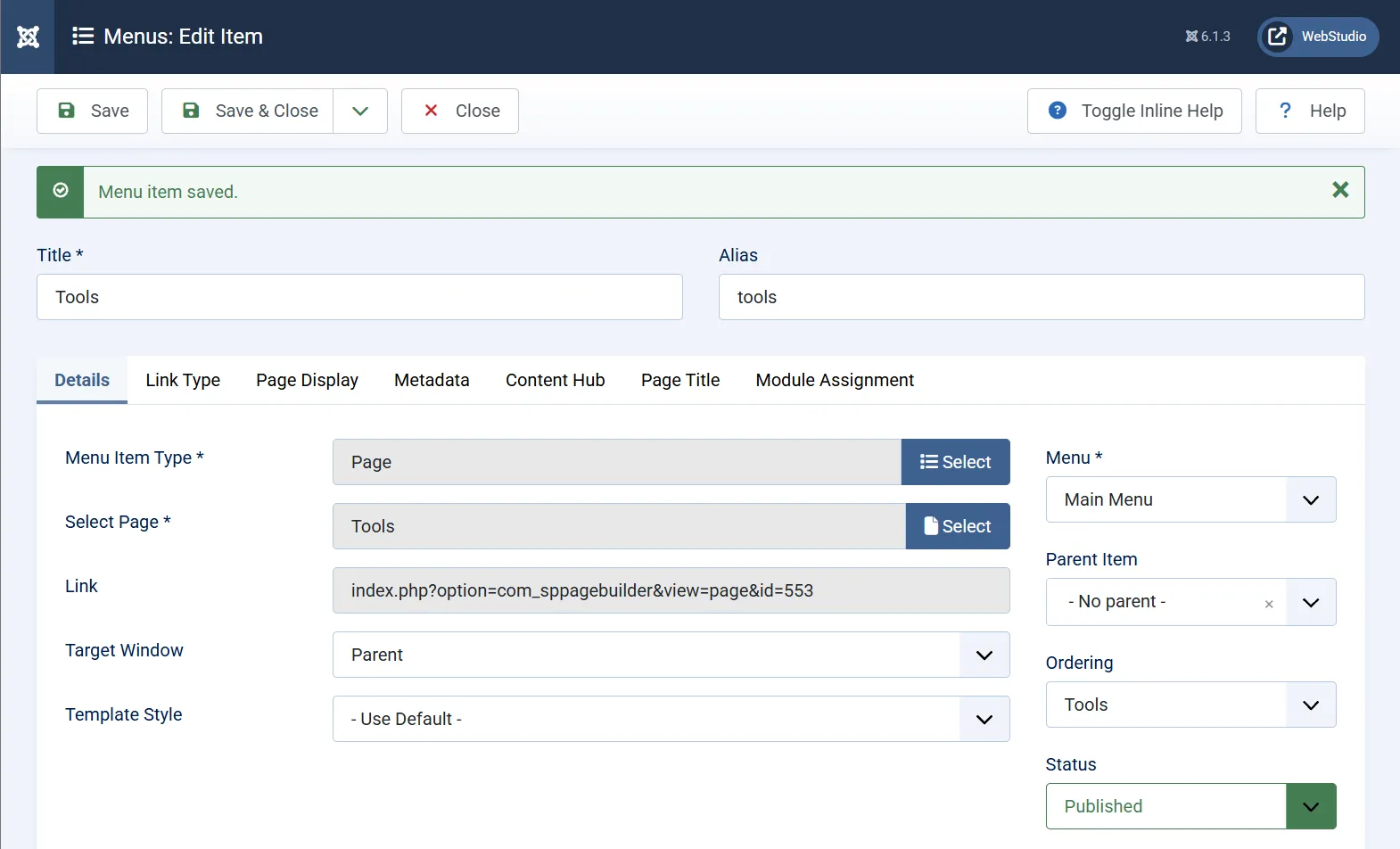Viewport: 1400px width, 849px height.
Task: Click the Joomla version 6.1.3 indicator
Action: (x=1207, y=37)
